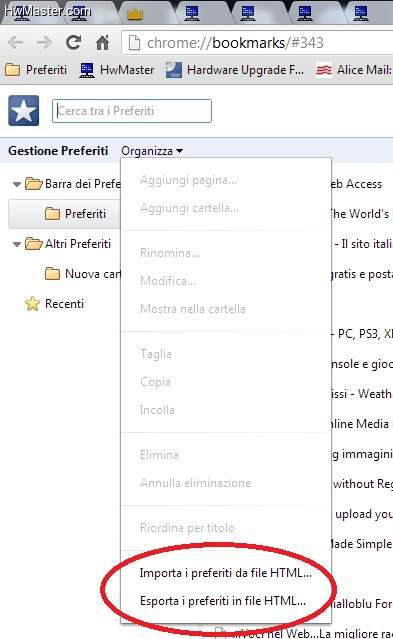Collapse the Altri Preferiti tree node
The height and width of the screenshot is (639, 393).
point(17,245)
